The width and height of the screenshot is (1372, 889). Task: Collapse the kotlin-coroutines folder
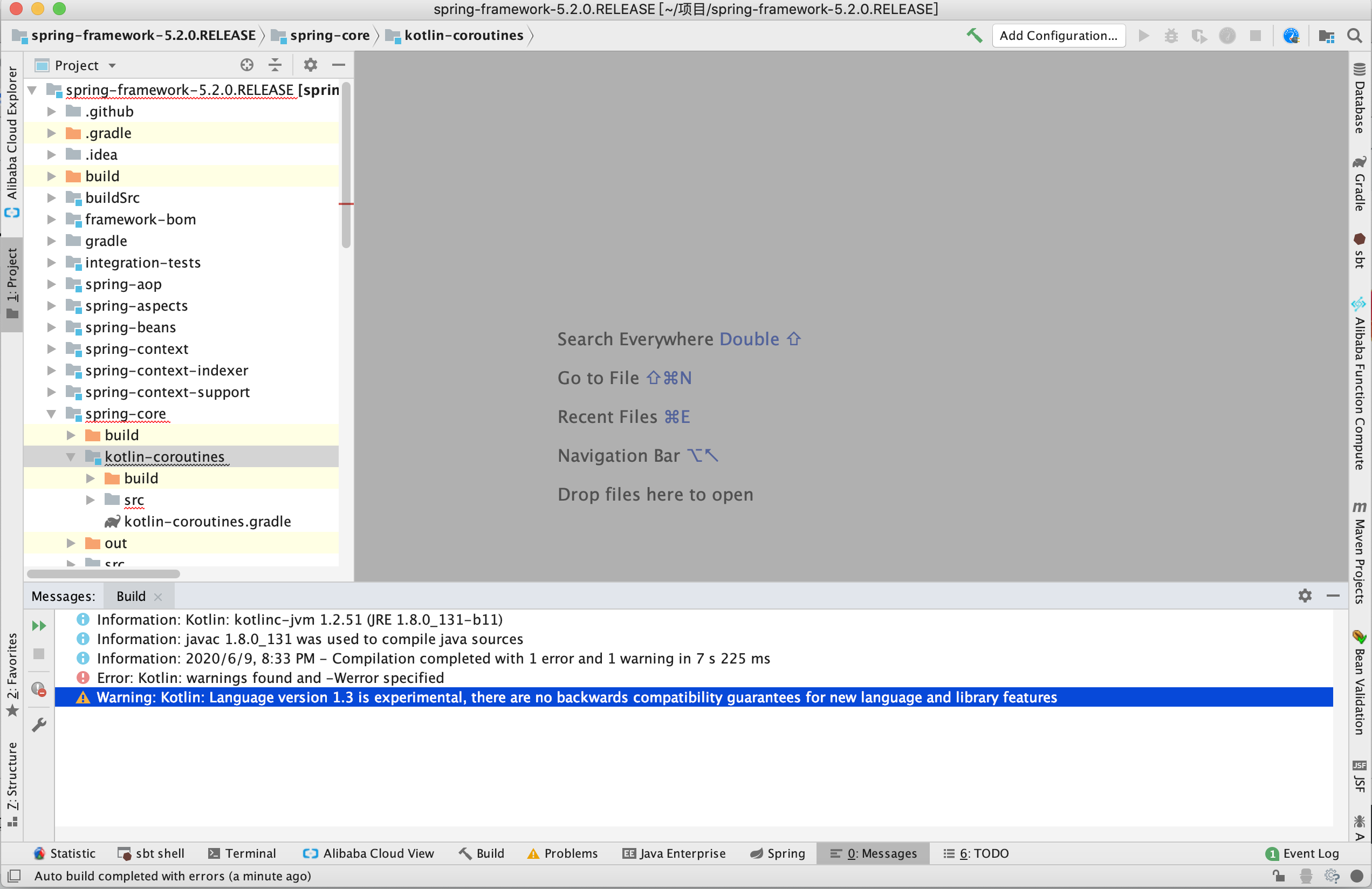pos(71,456)
